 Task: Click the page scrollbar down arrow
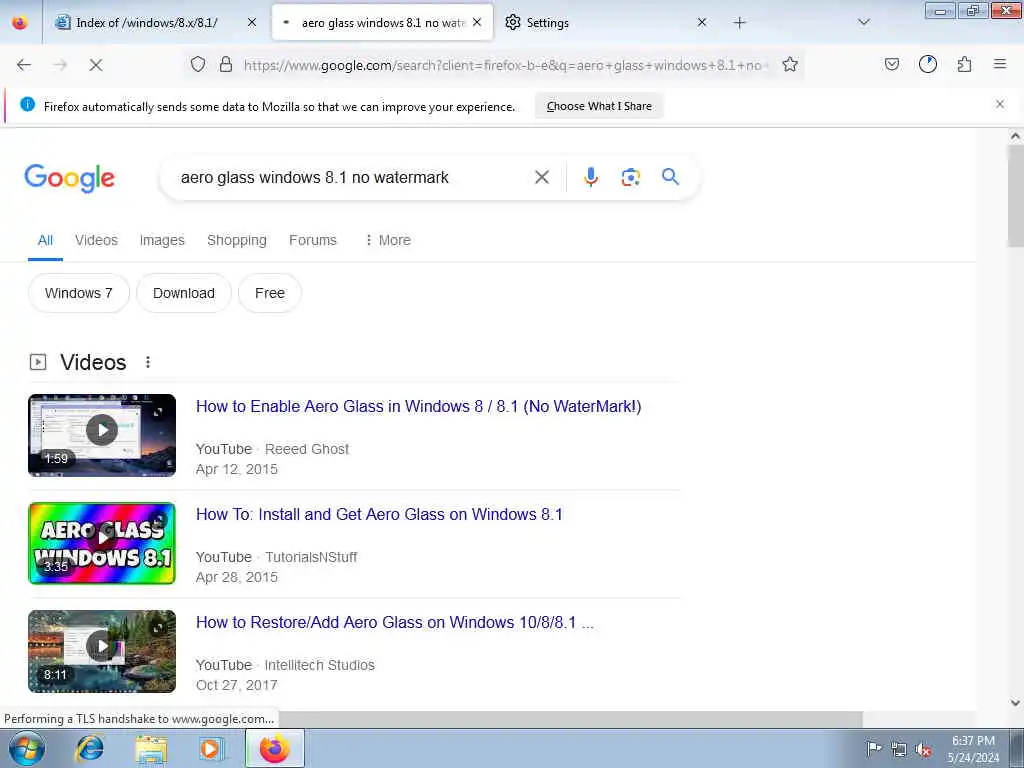[x=1016, y=703]
